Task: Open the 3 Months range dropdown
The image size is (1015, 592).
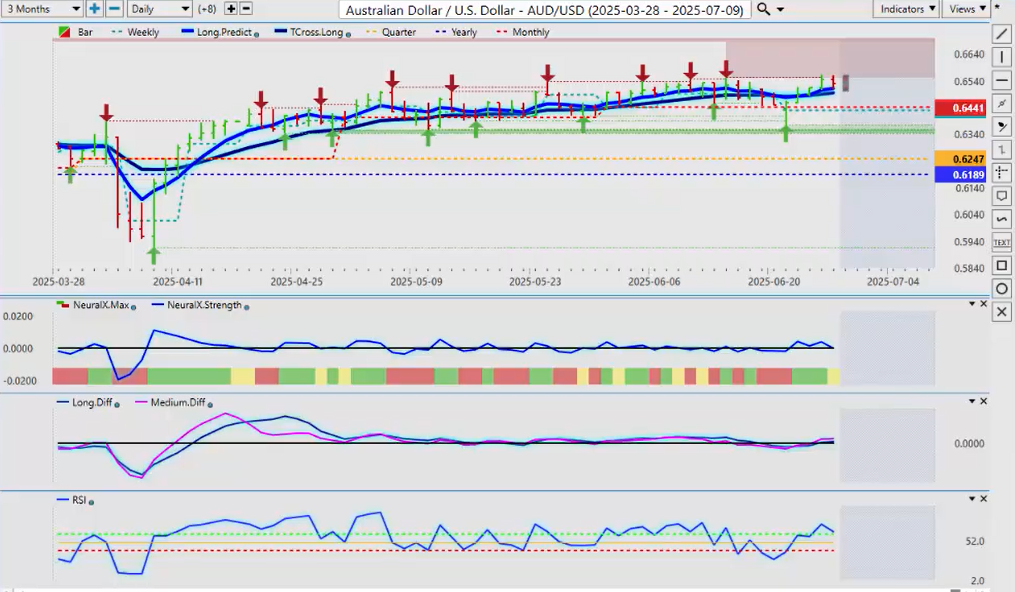Action: coord(42,9)
